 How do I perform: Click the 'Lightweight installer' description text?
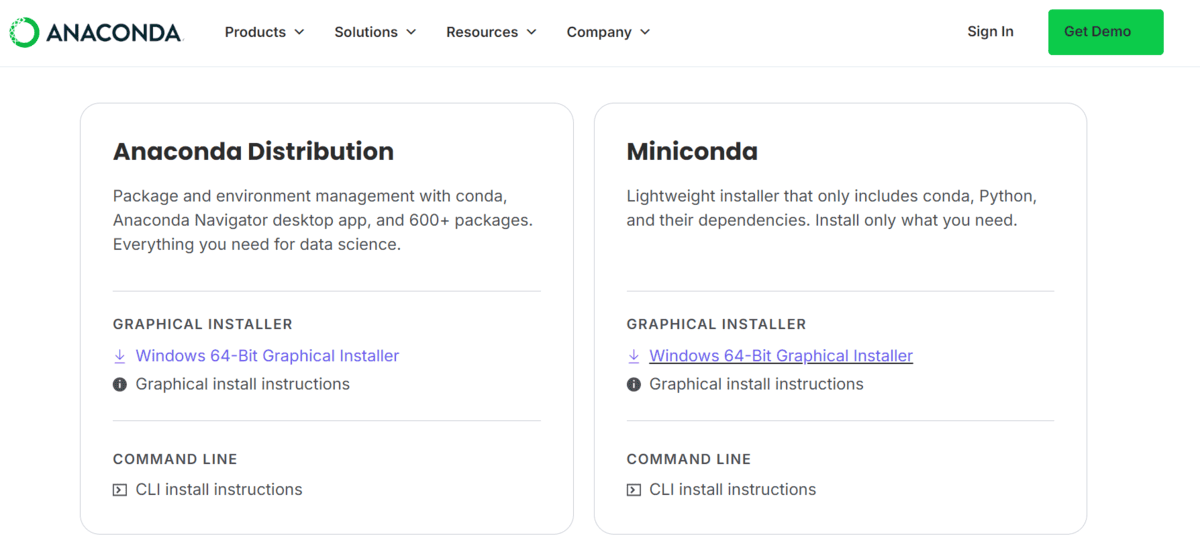tap(831, 208)
